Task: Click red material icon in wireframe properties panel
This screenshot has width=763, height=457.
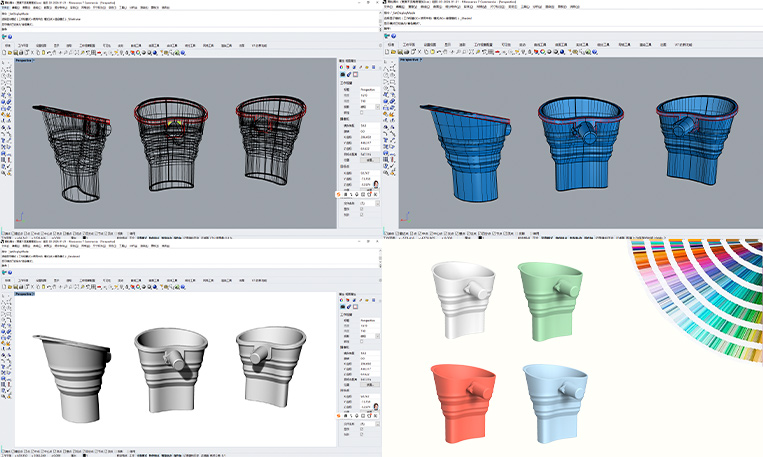Action: [348, 67]
